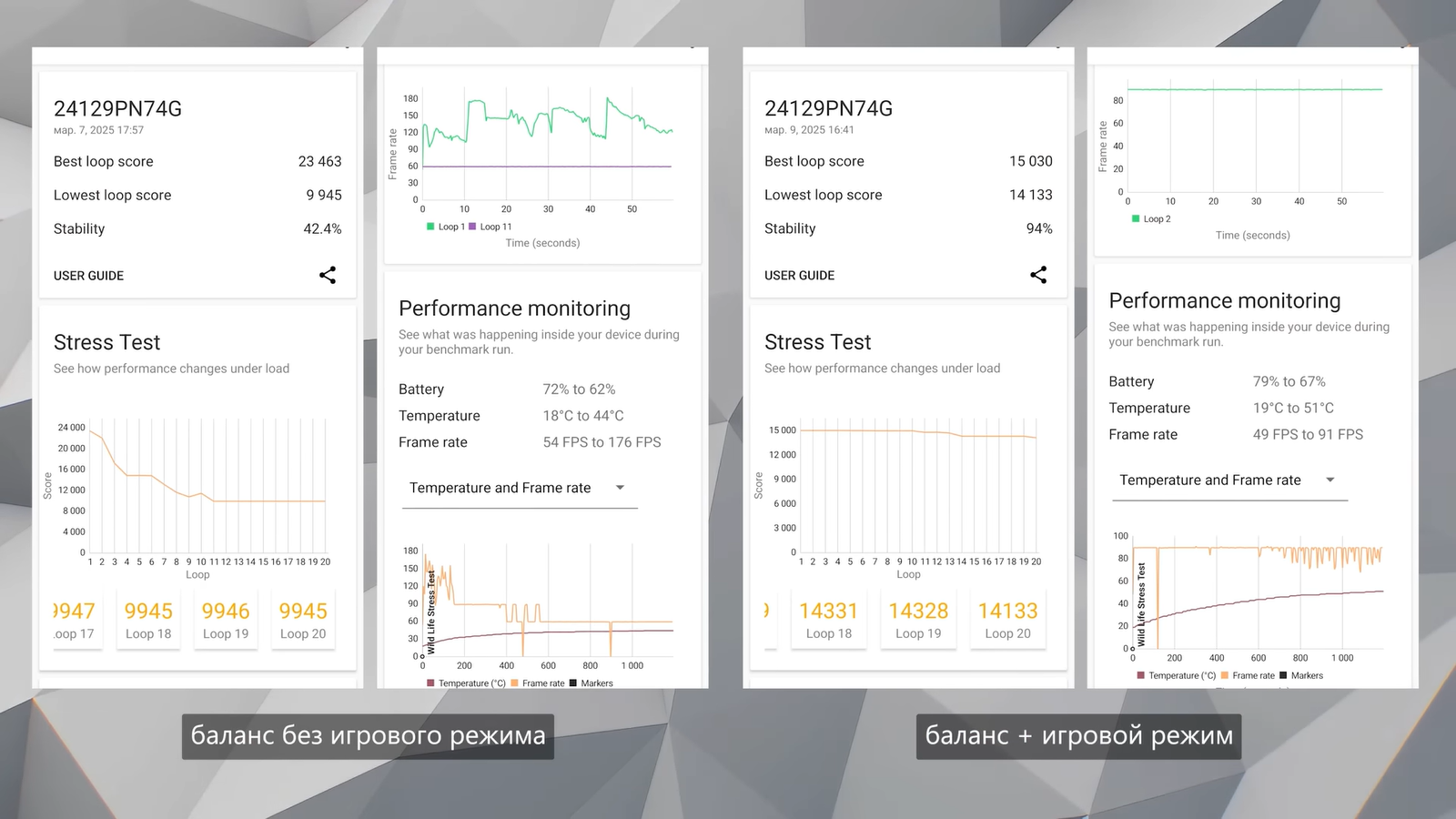Toggle the Loop 2 legend entry
This screenshot has width=1456, height=819.
[1151, 219]
